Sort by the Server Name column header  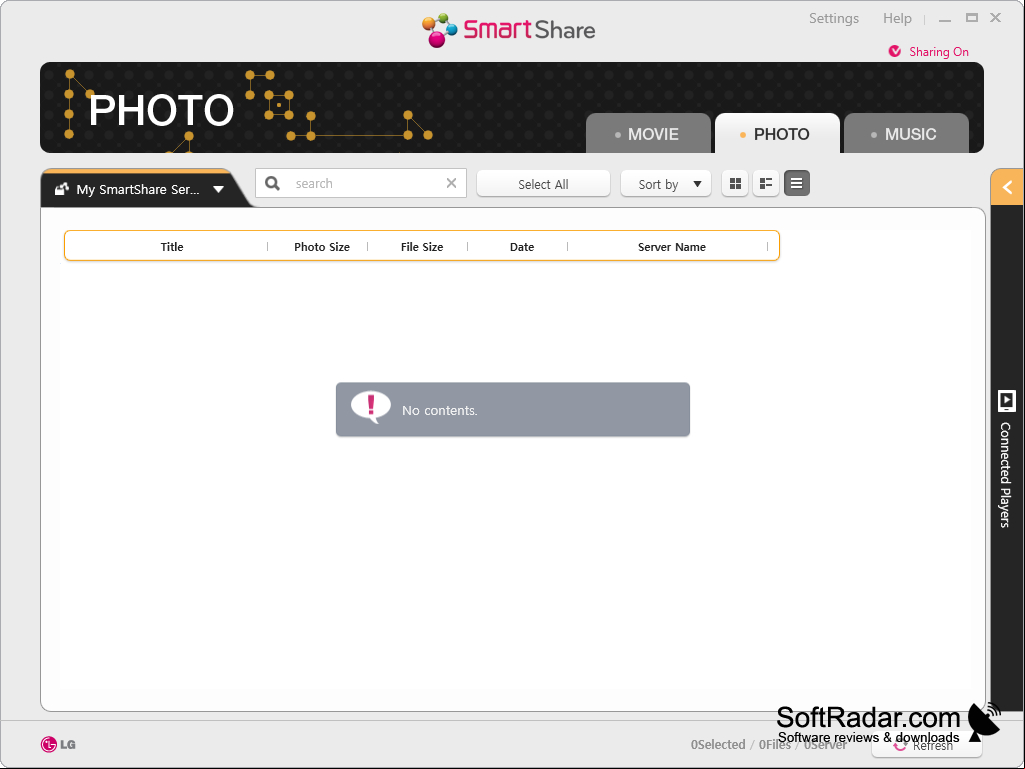point(671,247)
